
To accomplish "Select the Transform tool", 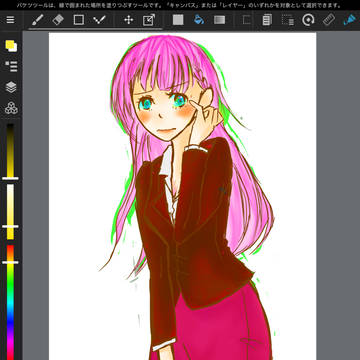I will pos(148,20).
